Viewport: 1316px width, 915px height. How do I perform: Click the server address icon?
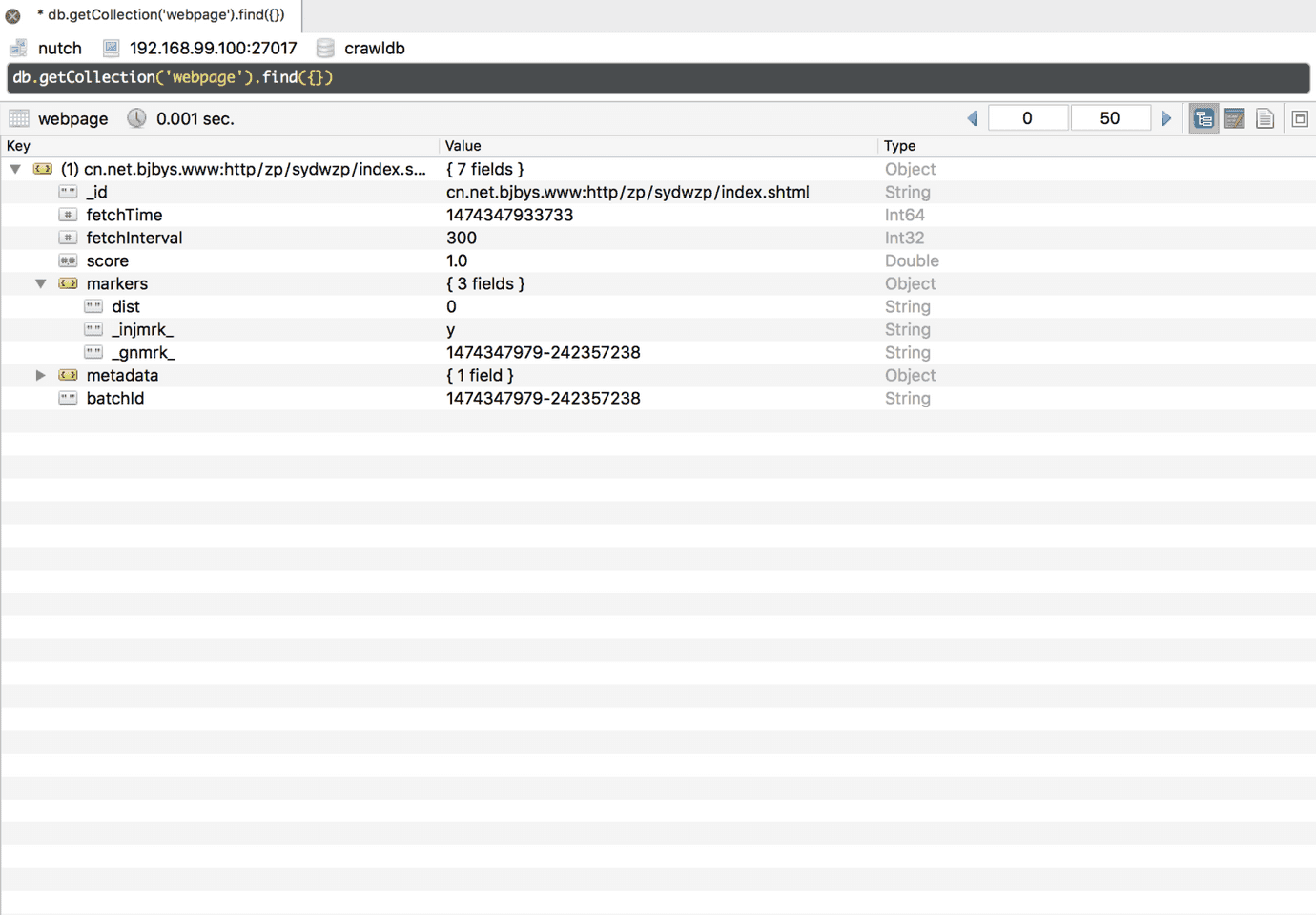tap(112, 49)
